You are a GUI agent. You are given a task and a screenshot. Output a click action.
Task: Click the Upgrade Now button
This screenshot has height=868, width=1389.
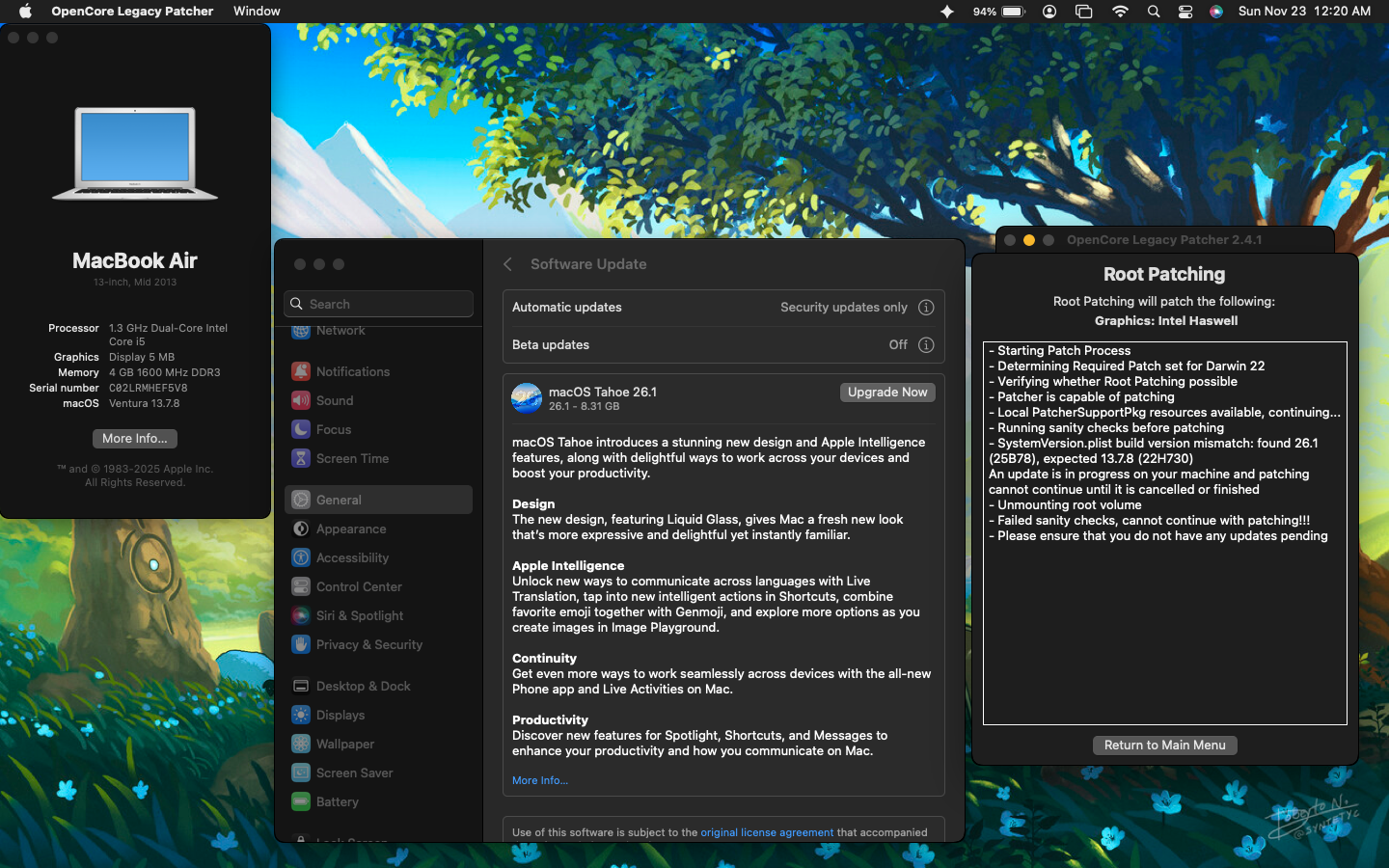(886, 393)
